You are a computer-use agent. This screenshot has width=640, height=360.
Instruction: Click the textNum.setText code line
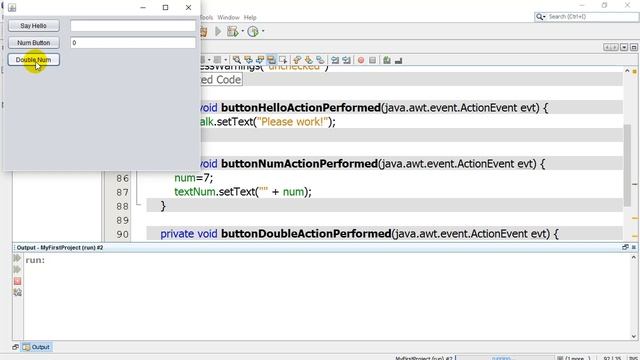243,192
